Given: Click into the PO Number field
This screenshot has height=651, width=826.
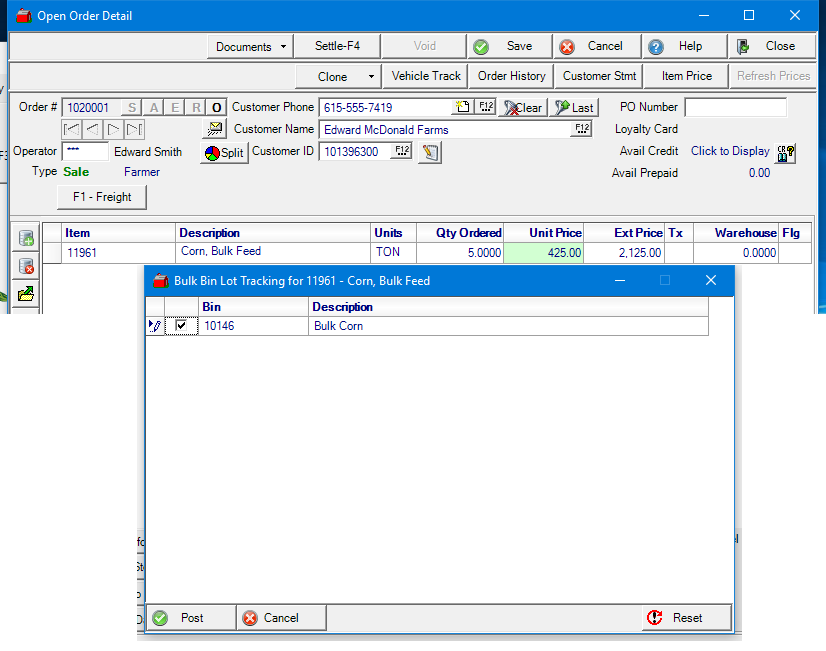Looking at the screenshot, I should 735,107.
